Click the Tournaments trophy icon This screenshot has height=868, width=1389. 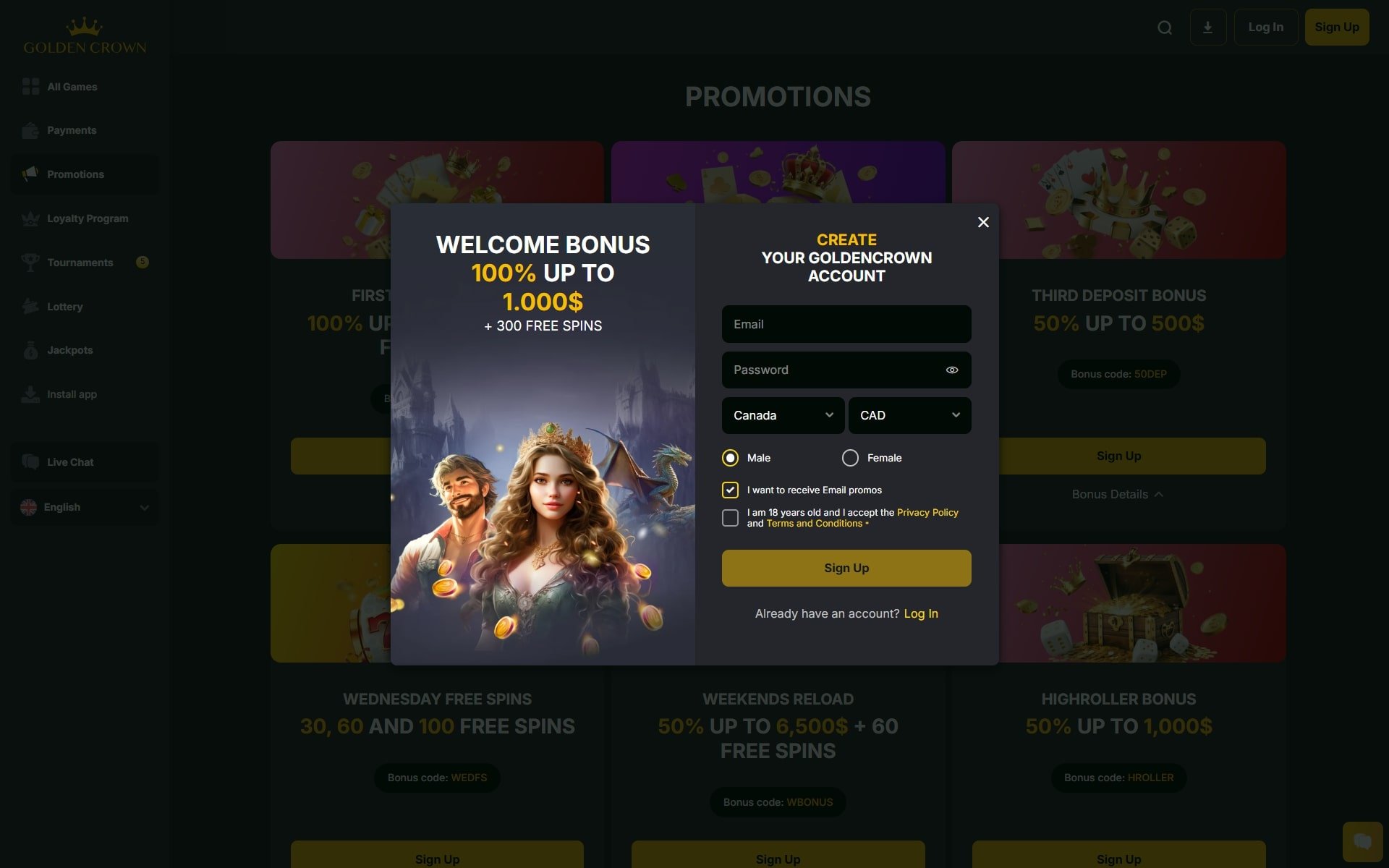[x=30, y=263]
